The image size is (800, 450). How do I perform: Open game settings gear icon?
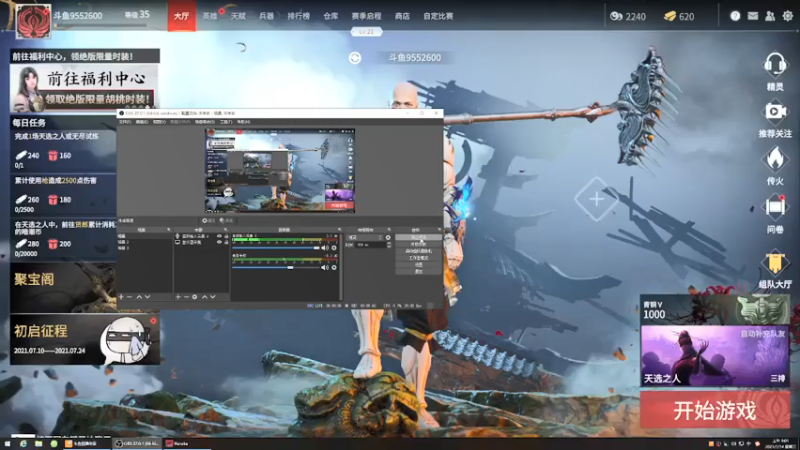pyautogui.click(x=788, y=16)
